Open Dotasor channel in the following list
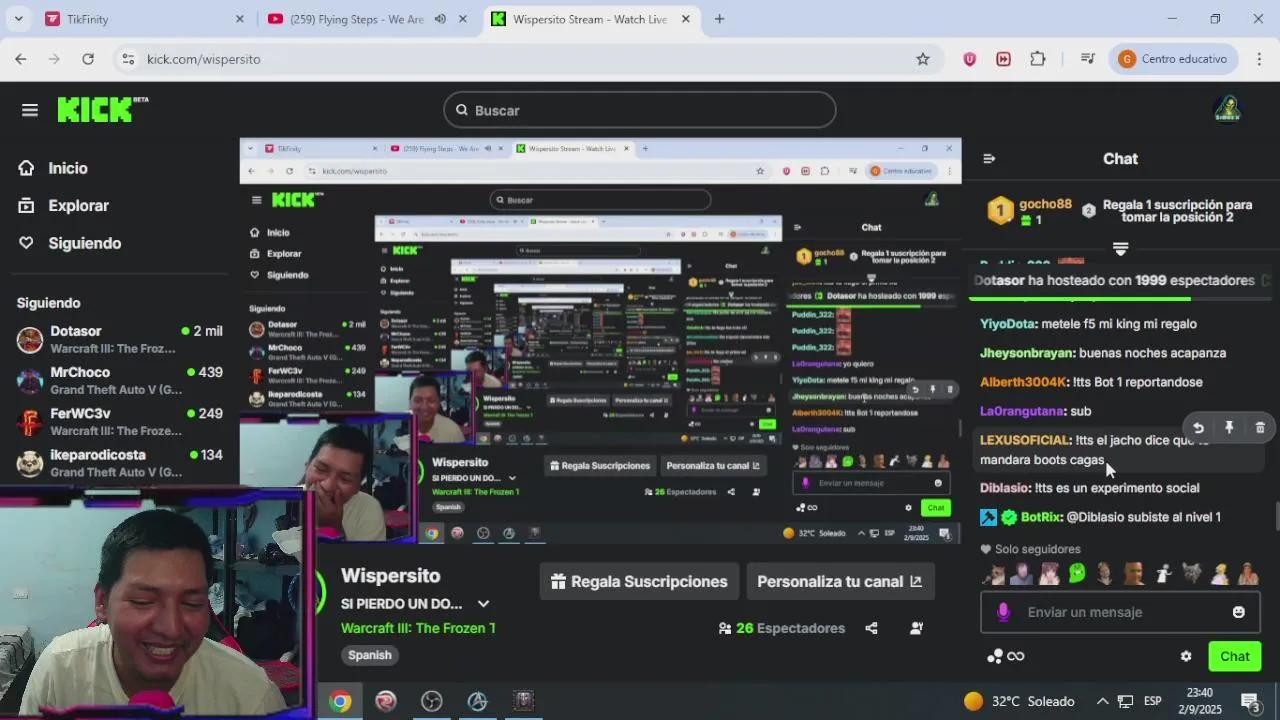The height and width of the screenshot is (720, 1280). pos(76,331)
